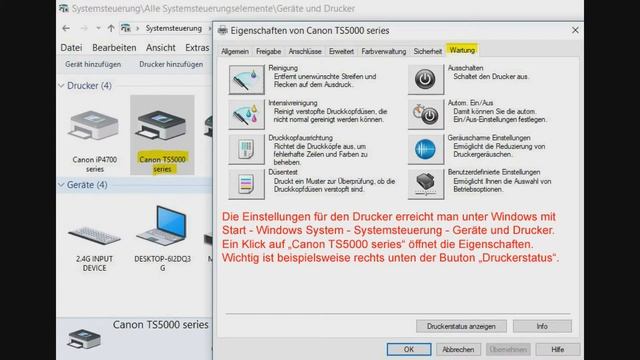Image resolution: width=640 pixels, height=360 pixels.
Task: Open the Ansicht menu
Action: 161,48
